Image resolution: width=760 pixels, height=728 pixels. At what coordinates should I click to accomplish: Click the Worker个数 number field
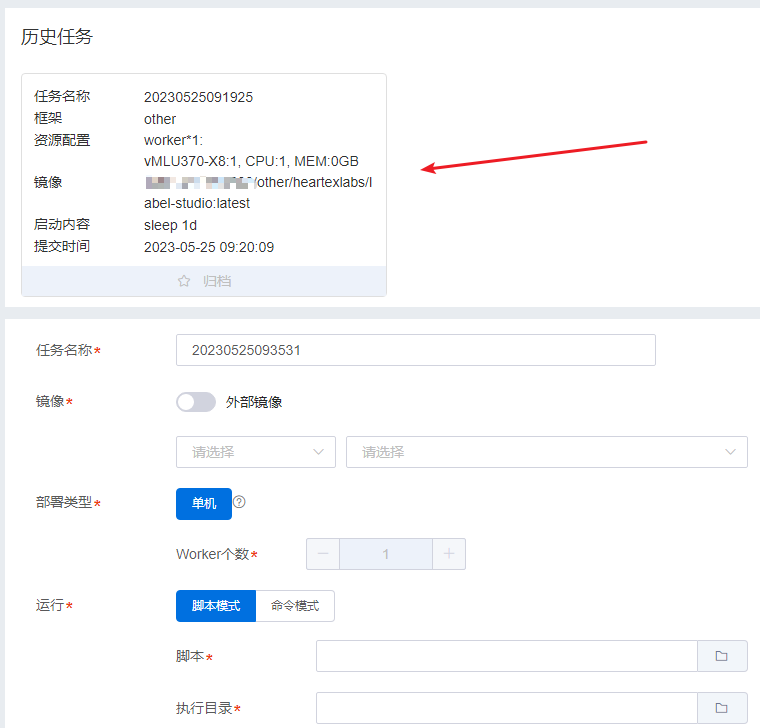coord(386,554)
